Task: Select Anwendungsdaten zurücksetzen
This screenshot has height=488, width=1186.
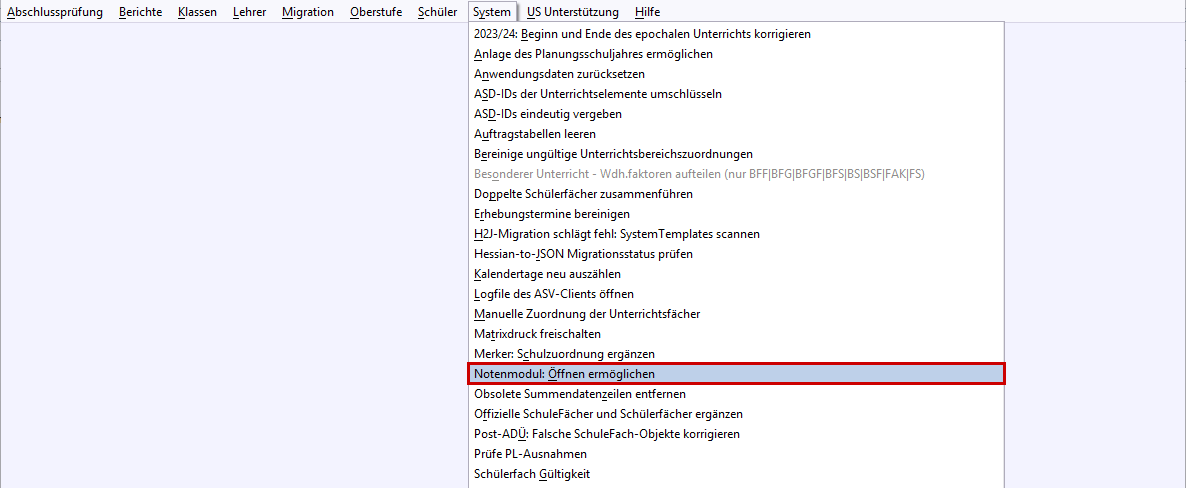Action: pos(737,74)
